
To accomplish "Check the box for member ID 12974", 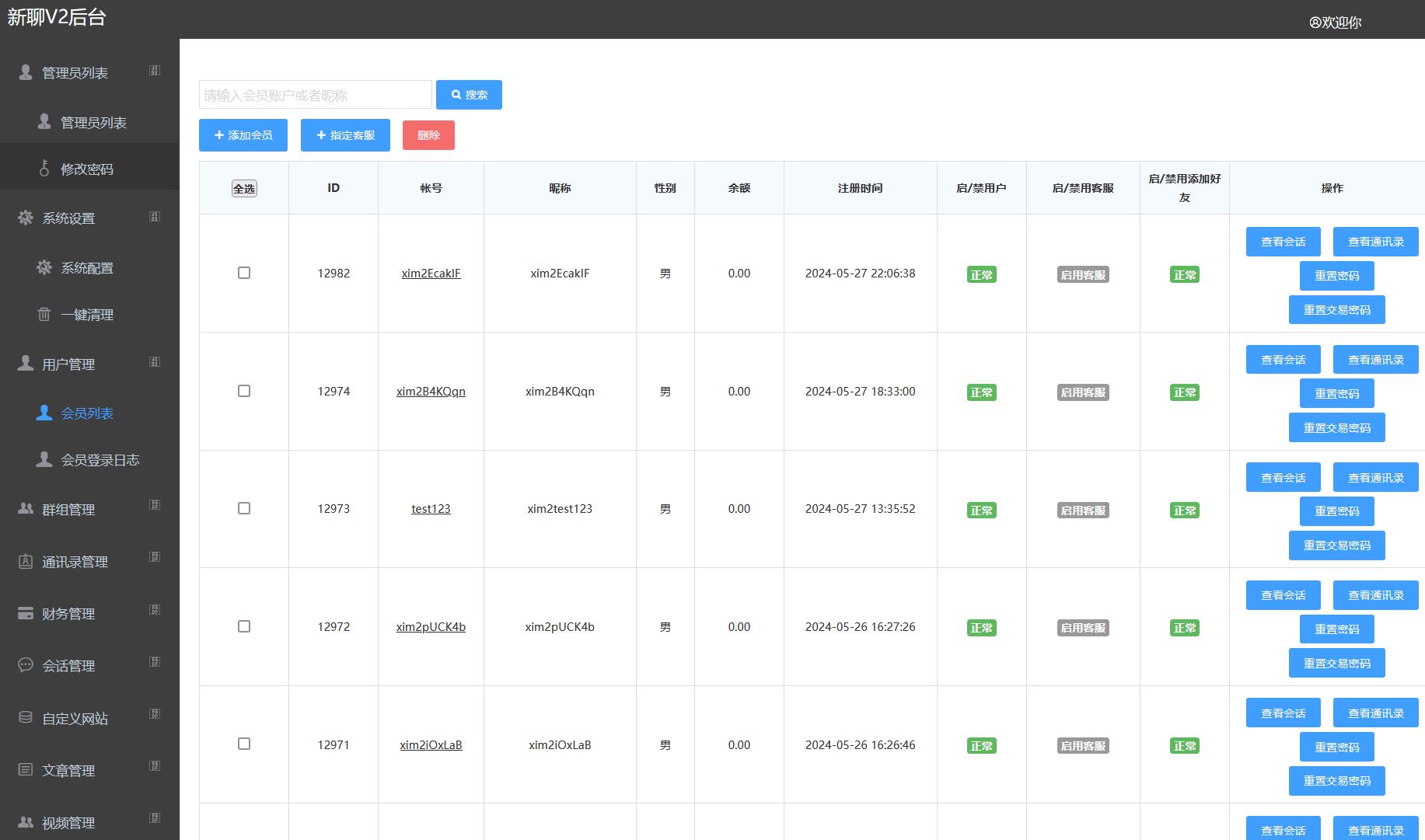I will 244,391.
